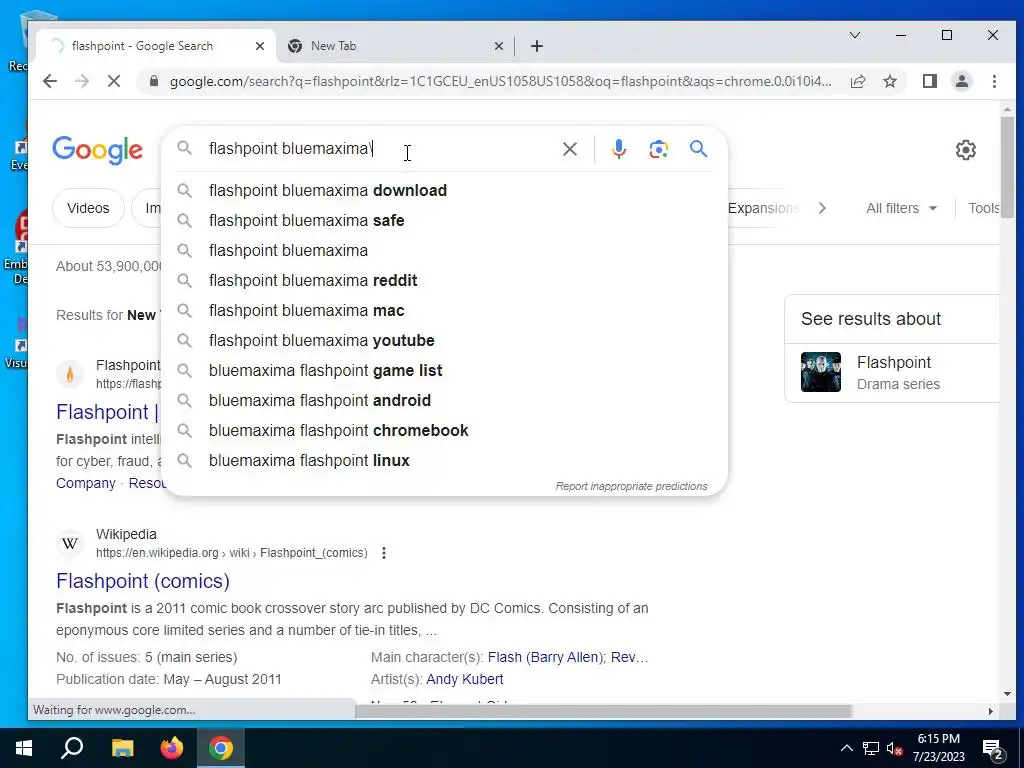This screenshot has width=1024, height=768.
Task: Open Wikipedia result three-dot options
Action: coord(384,553)
